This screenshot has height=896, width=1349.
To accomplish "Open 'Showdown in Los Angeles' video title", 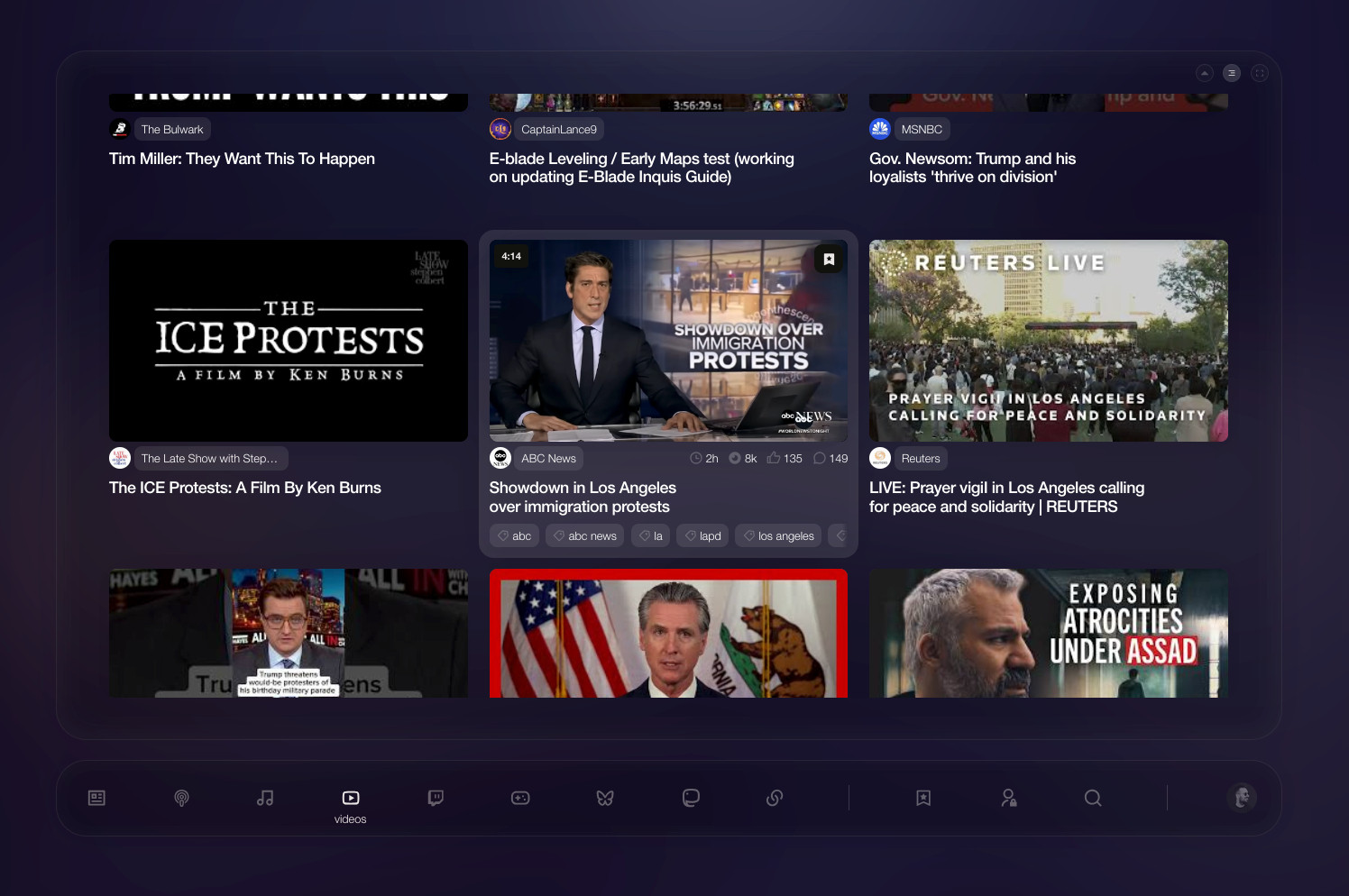I will (583, 497).
